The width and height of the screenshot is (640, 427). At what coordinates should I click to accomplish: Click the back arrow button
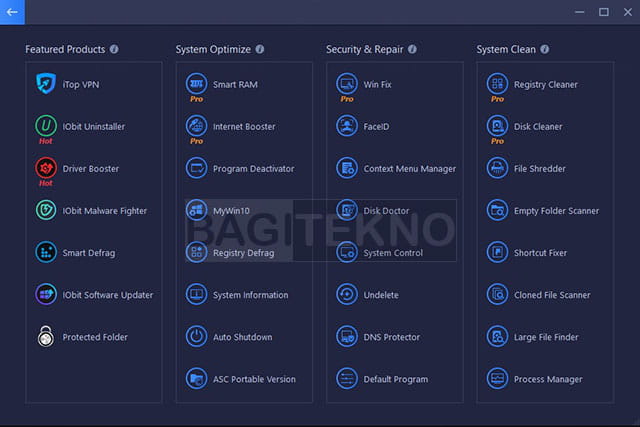pyautogui.click(x=13, y=12)
